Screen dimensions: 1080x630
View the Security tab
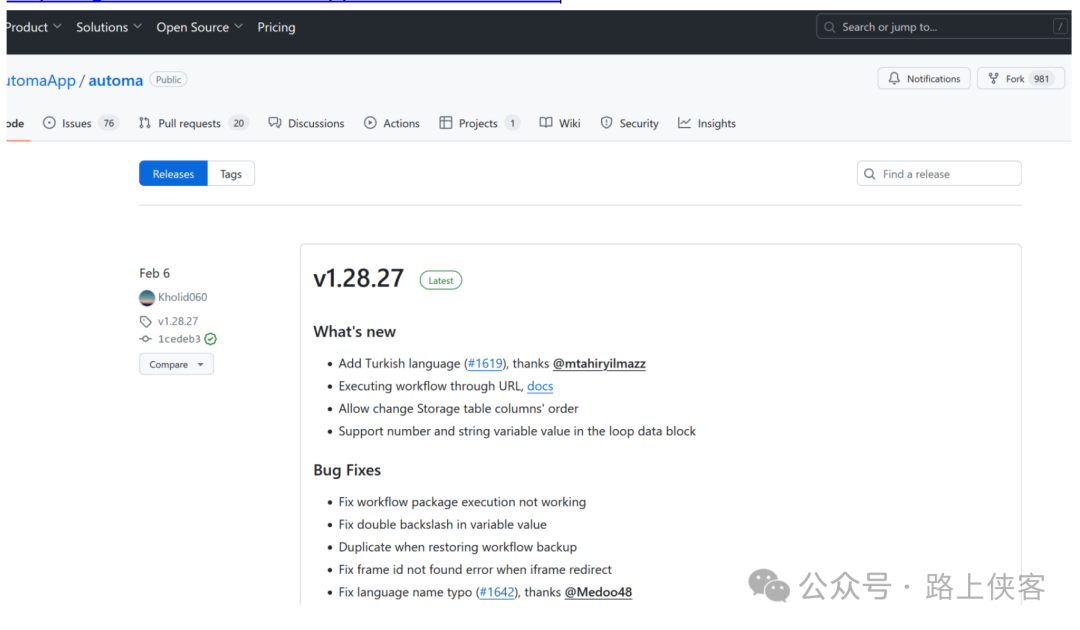630,123
